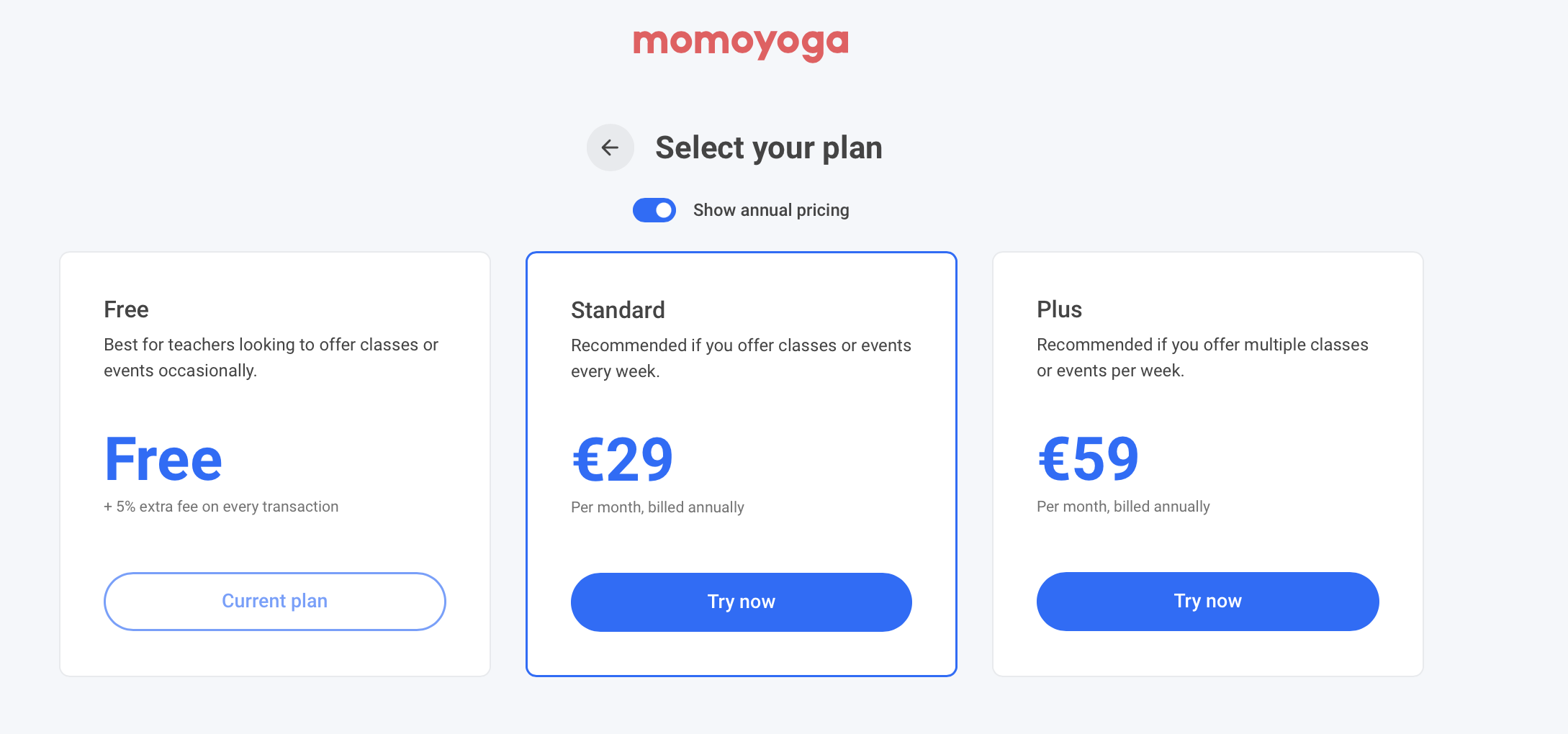Click the back arrow icon
Viewport: 1568px width, 734px height.
coord(610,148)
